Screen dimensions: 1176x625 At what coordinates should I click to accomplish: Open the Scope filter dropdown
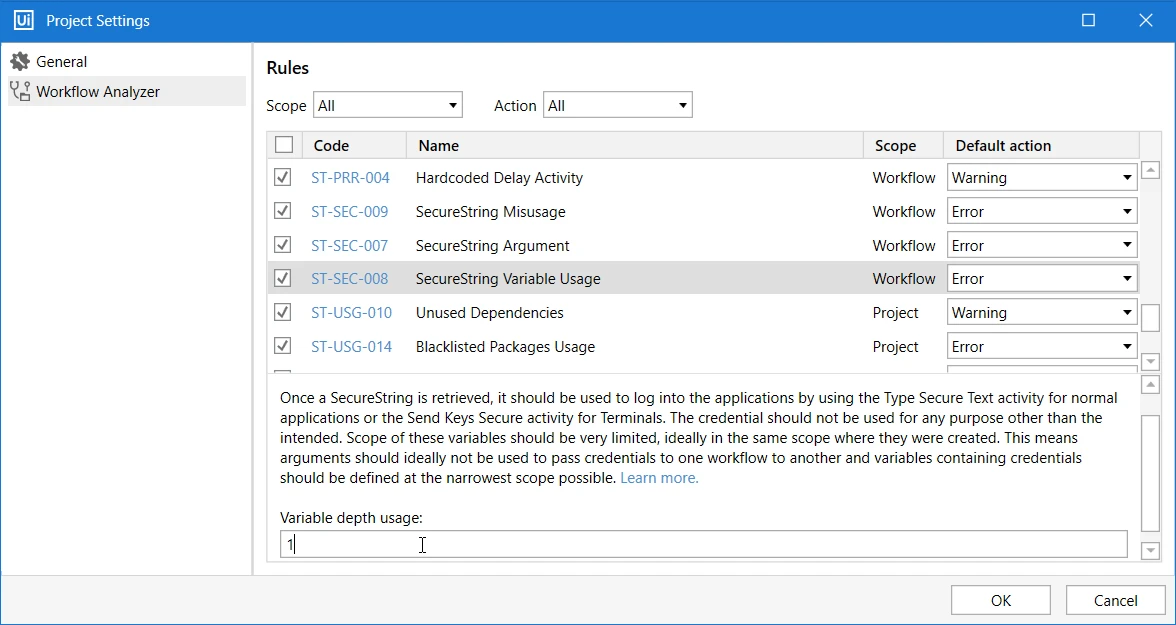pyautogui.click(x=388, y=106)
